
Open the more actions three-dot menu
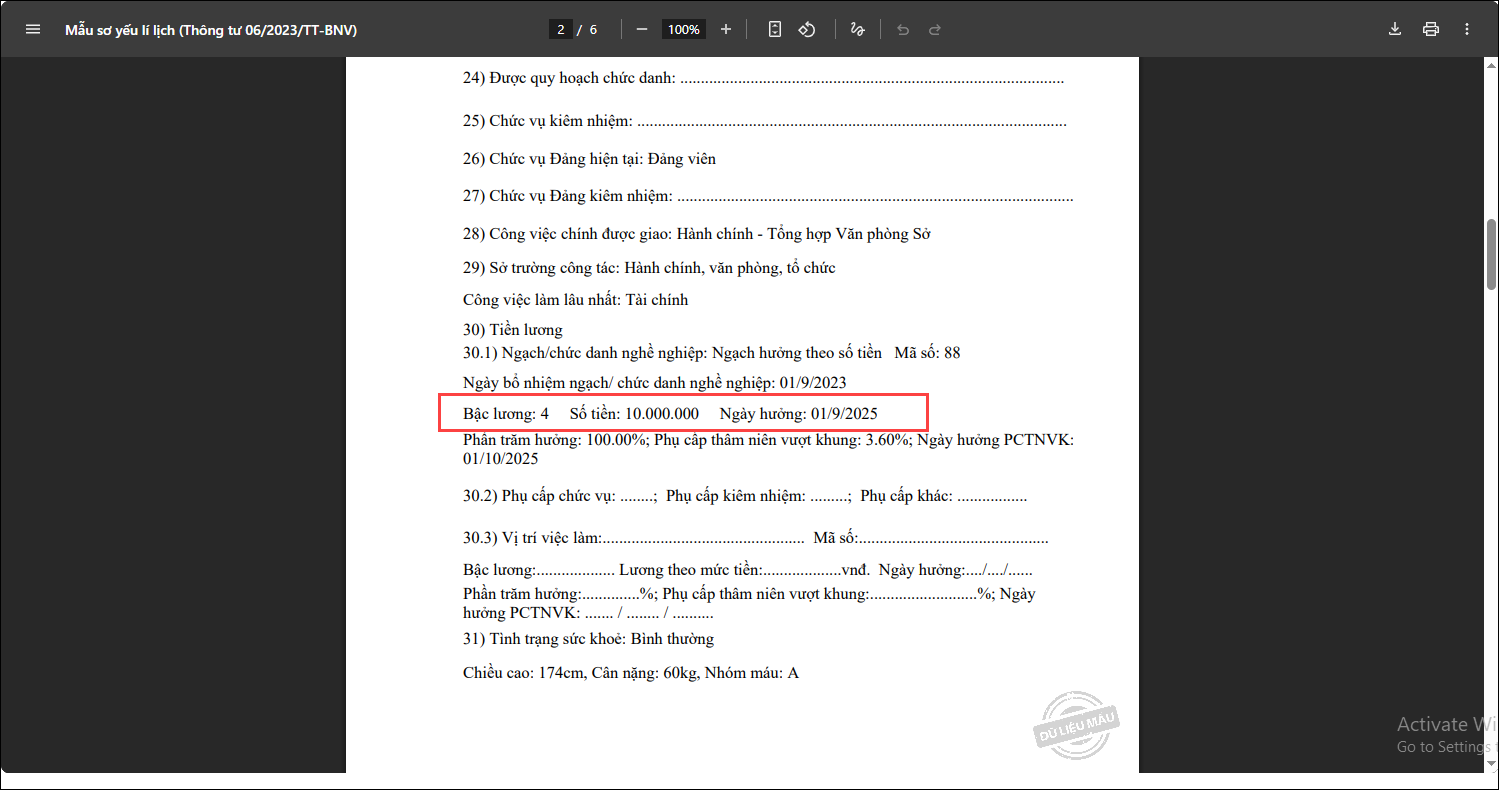[x=1467, y=29]
